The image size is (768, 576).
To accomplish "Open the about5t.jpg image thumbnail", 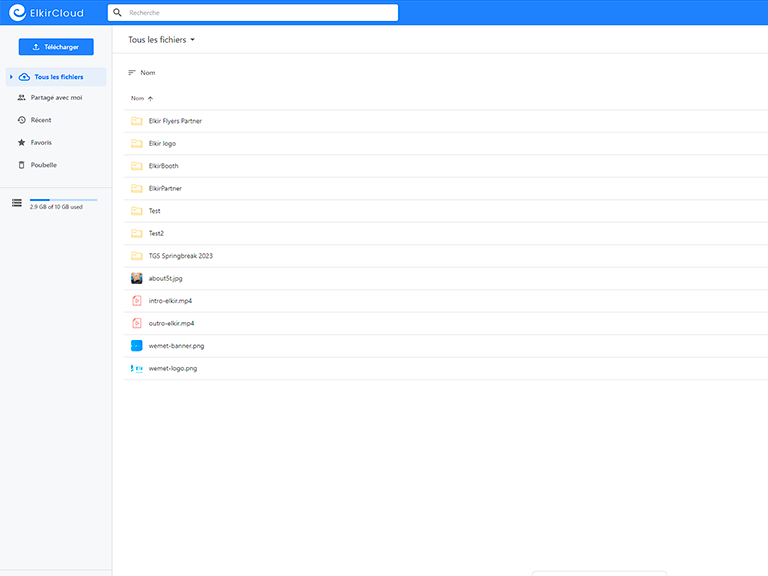I will coord(137,278).
